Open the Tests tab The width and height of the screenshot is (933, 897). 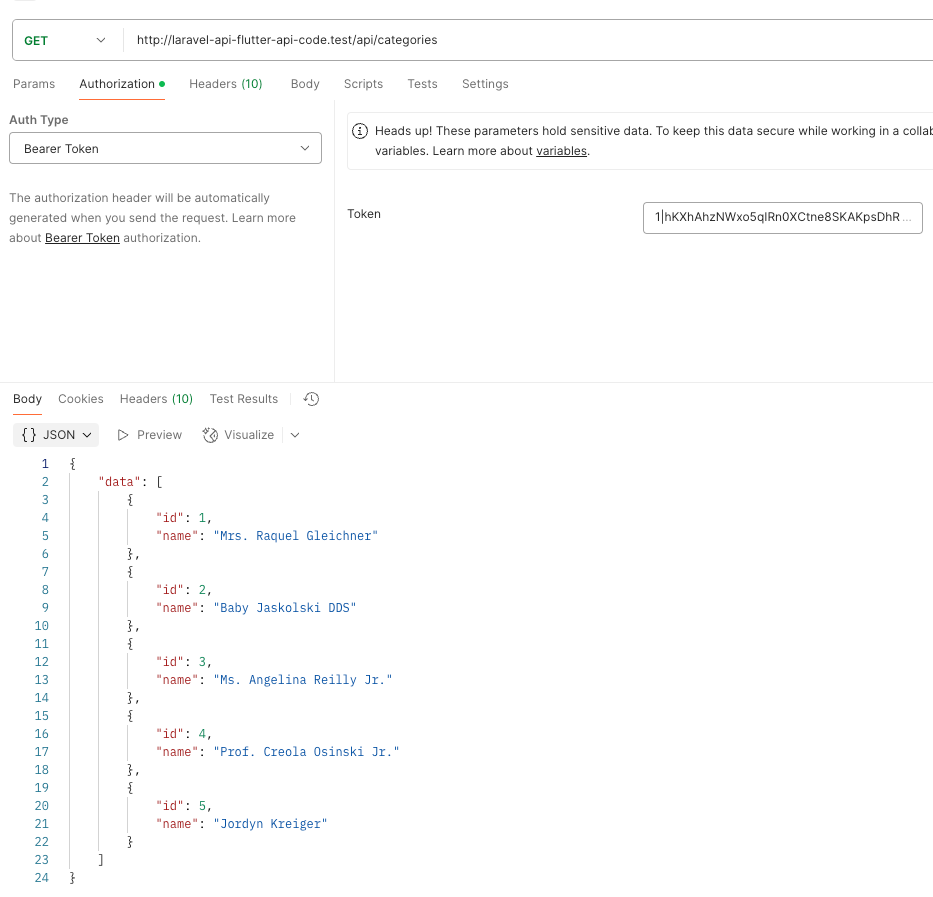pyautogui.click(x=422, y=84)
